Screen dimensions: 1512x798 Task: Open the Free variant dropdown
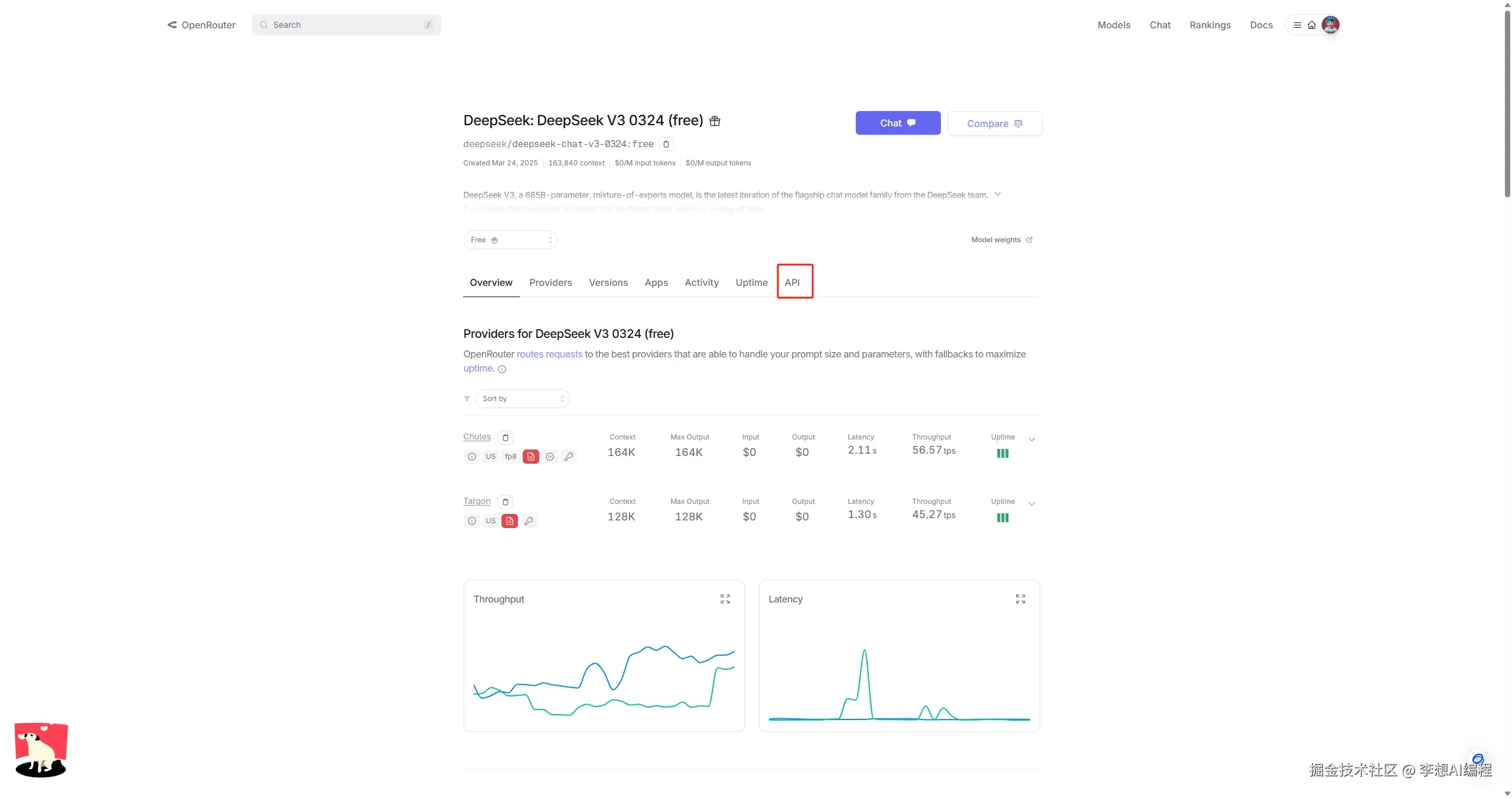[x=510, y=240]
